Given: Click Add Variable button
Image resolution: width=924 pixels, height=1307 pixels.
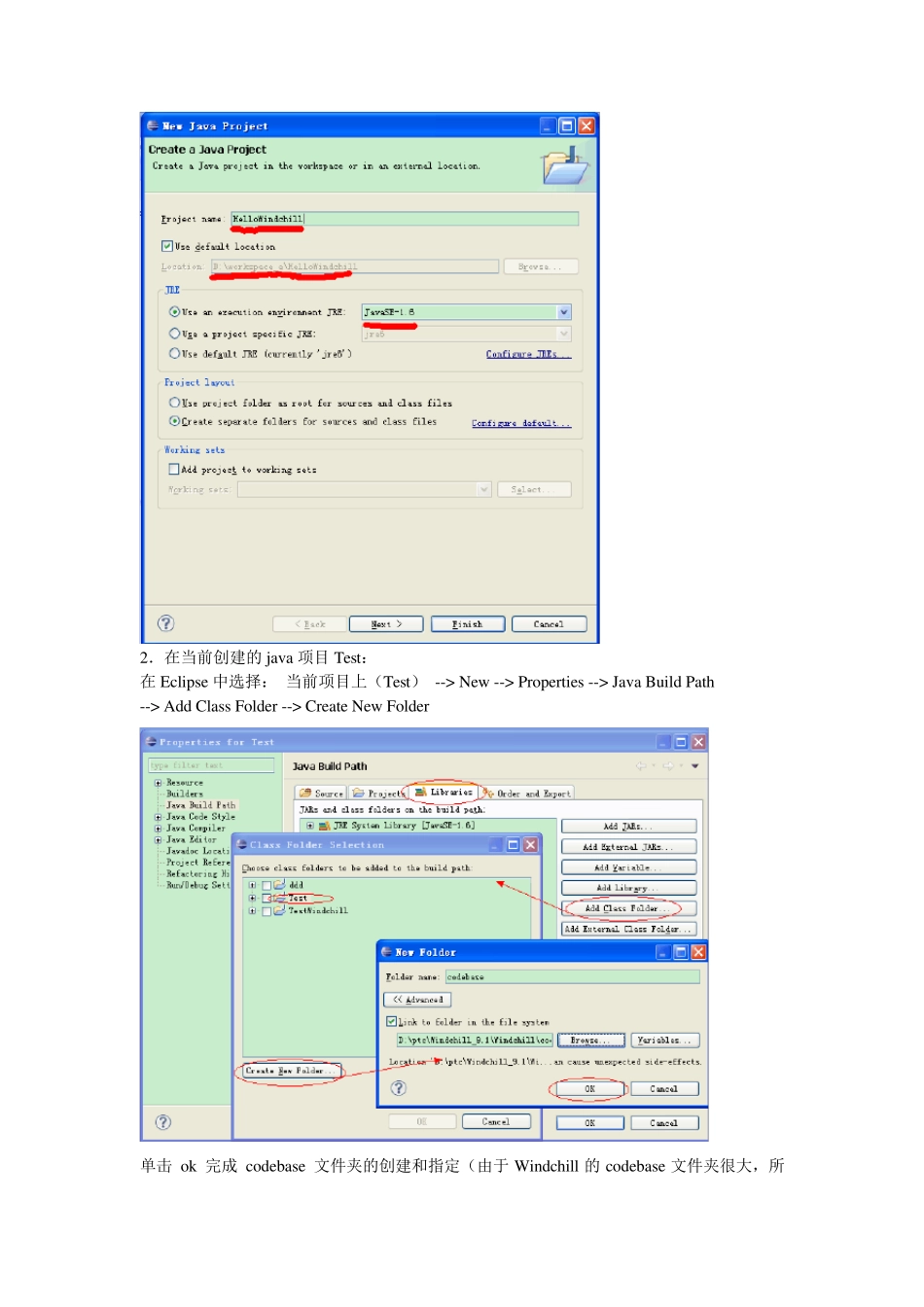Looking at the screenshot, I should point(629,867).
